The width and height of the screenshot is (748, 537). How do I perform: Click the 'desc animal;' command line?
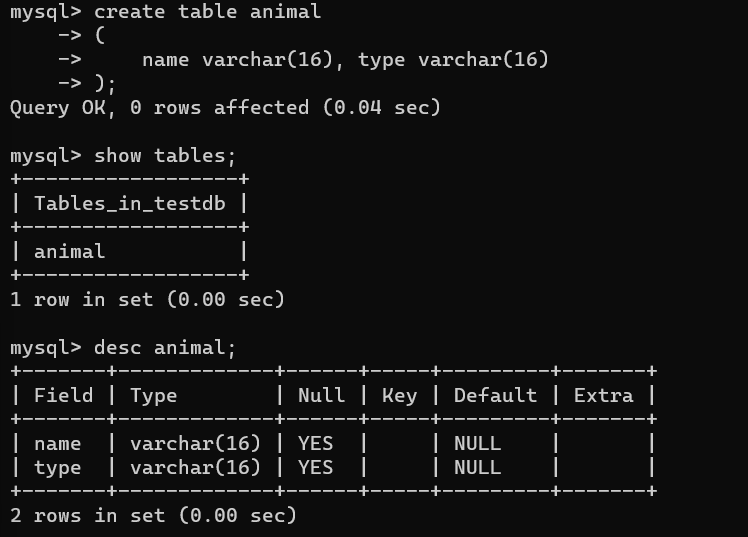coord(123,348)
